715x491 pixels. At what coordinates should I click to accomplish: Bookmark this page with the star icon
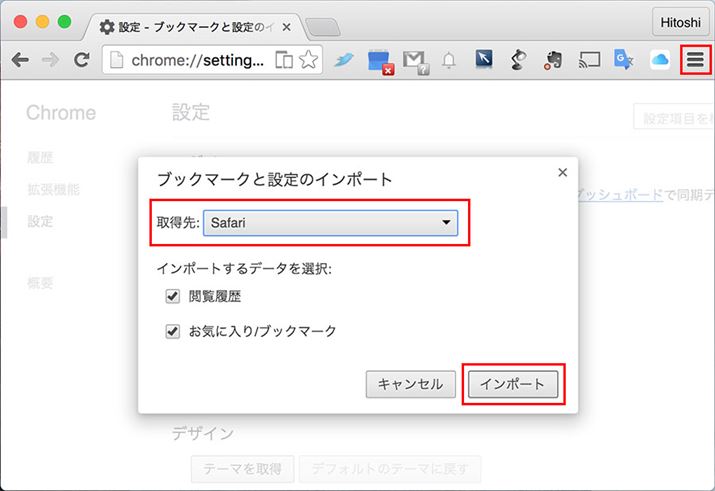[309, 60]
